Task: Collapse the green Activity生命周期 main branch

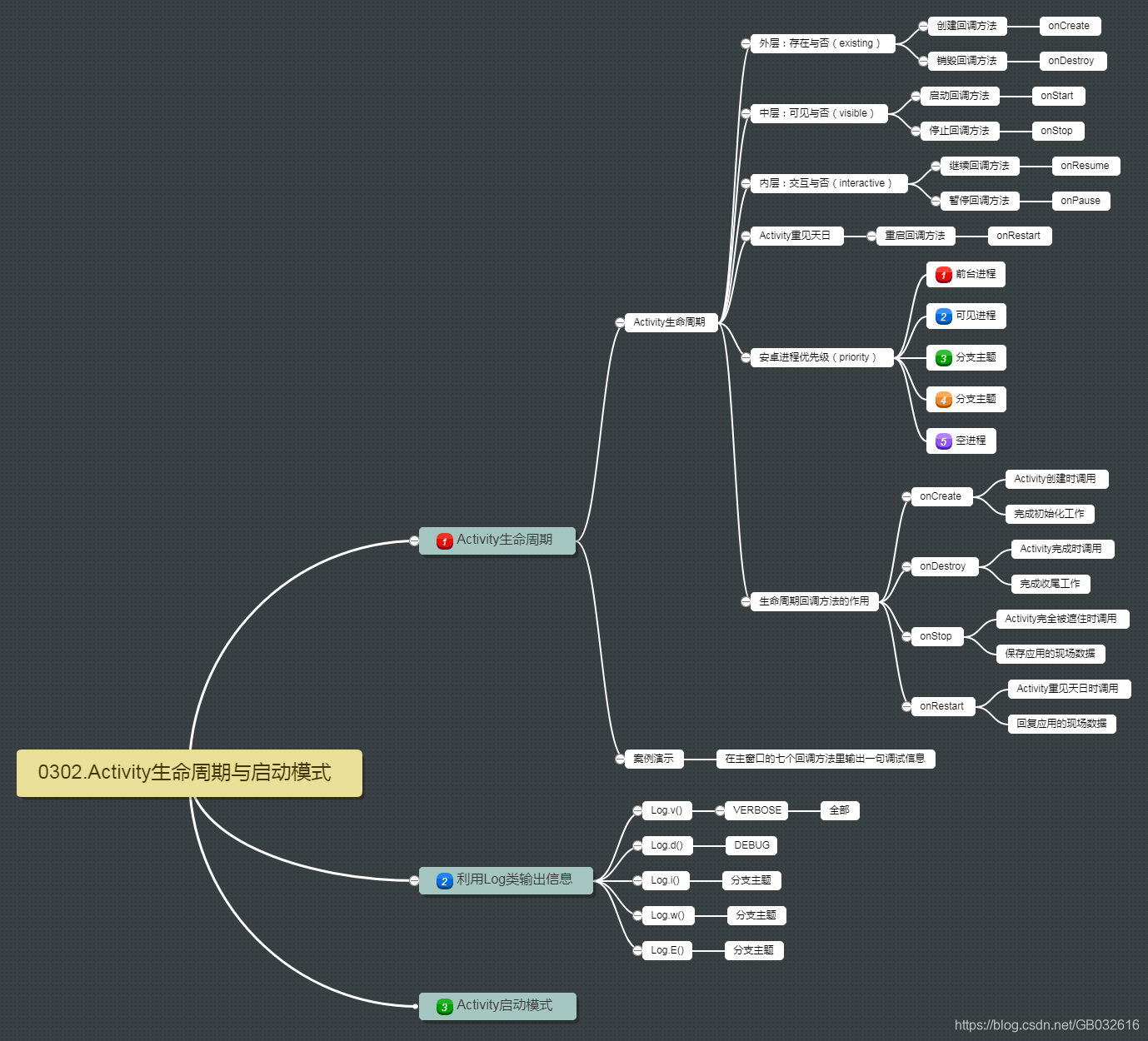Action: (414, 540)
